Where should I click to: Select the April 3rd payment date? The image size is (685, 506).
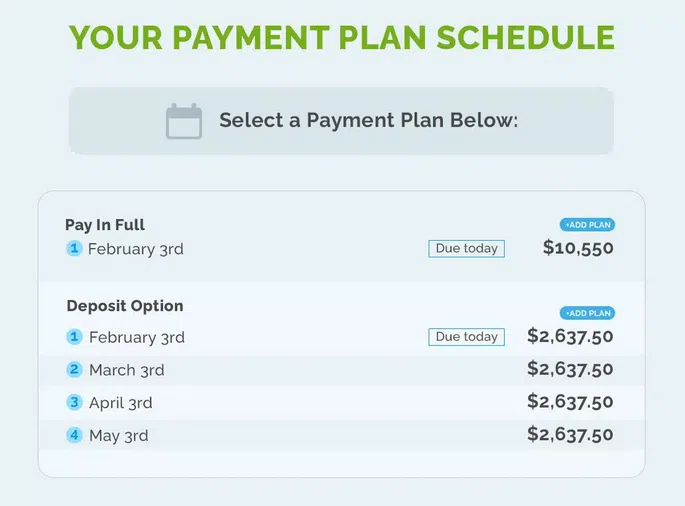point(123,403)
